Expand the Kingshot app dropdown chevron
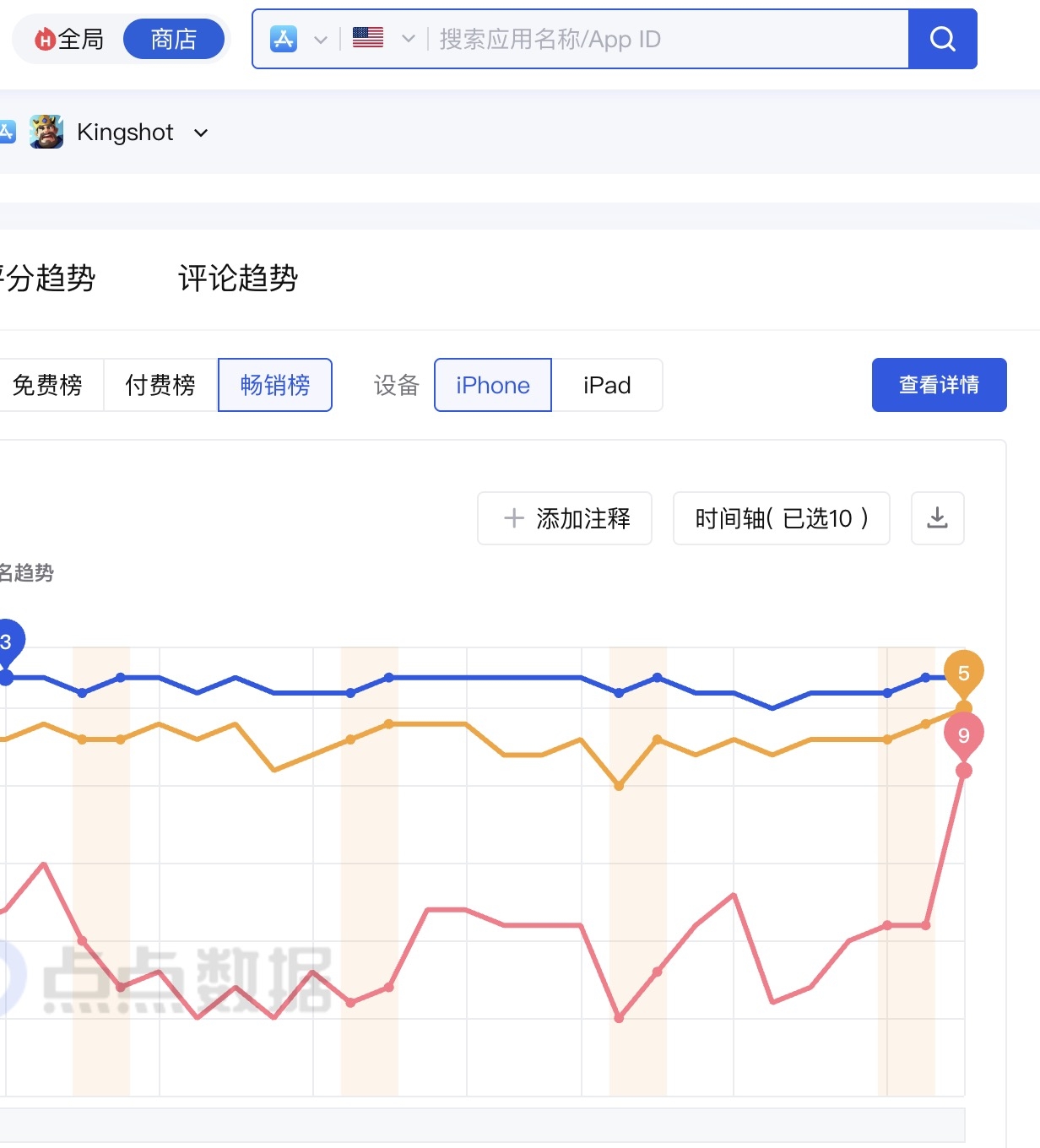This screenshot has width=1040, height=1148. coord(201,133)
